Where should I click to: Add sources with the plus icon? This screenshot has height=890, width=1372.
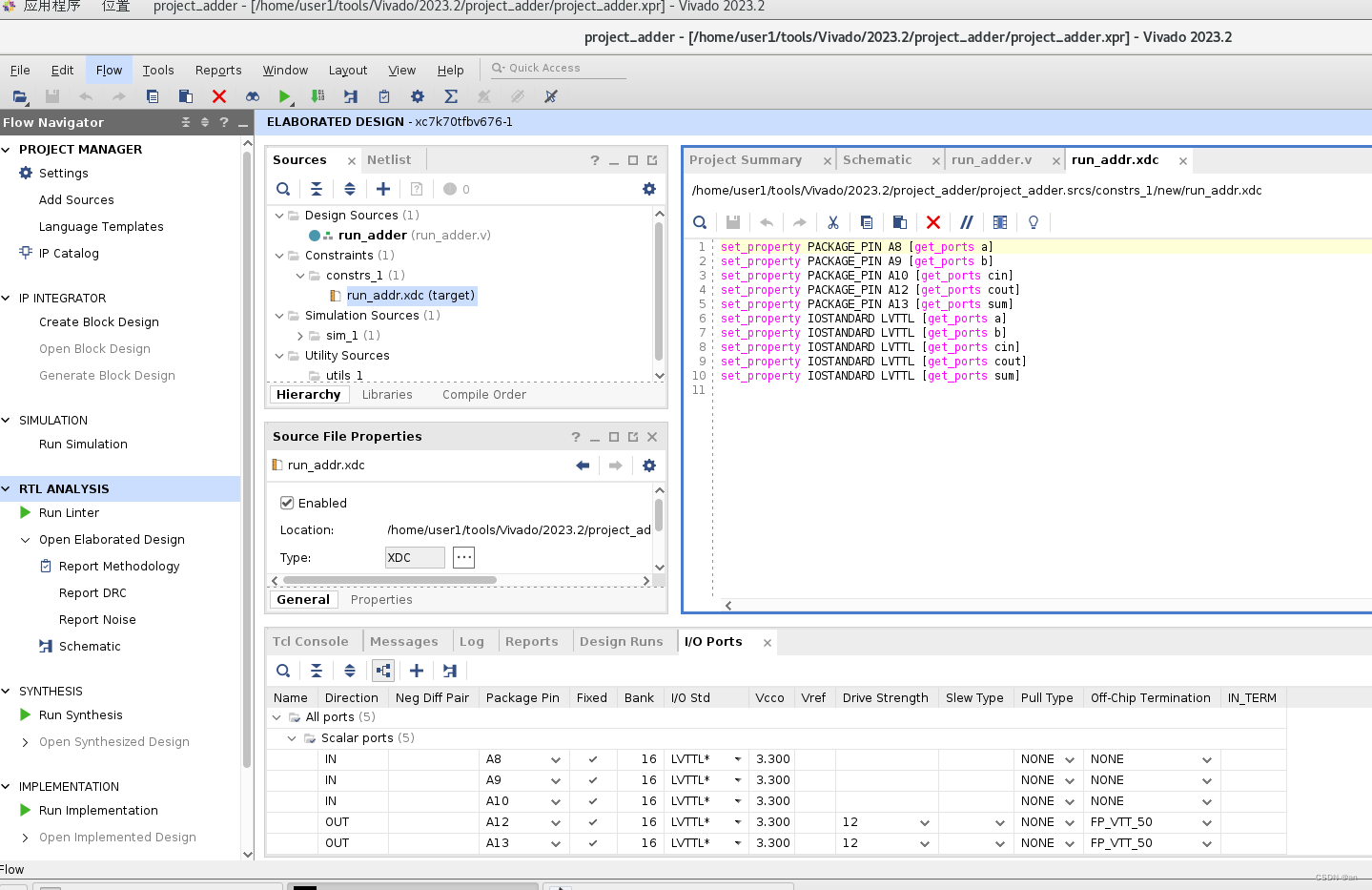click(383, 189)
